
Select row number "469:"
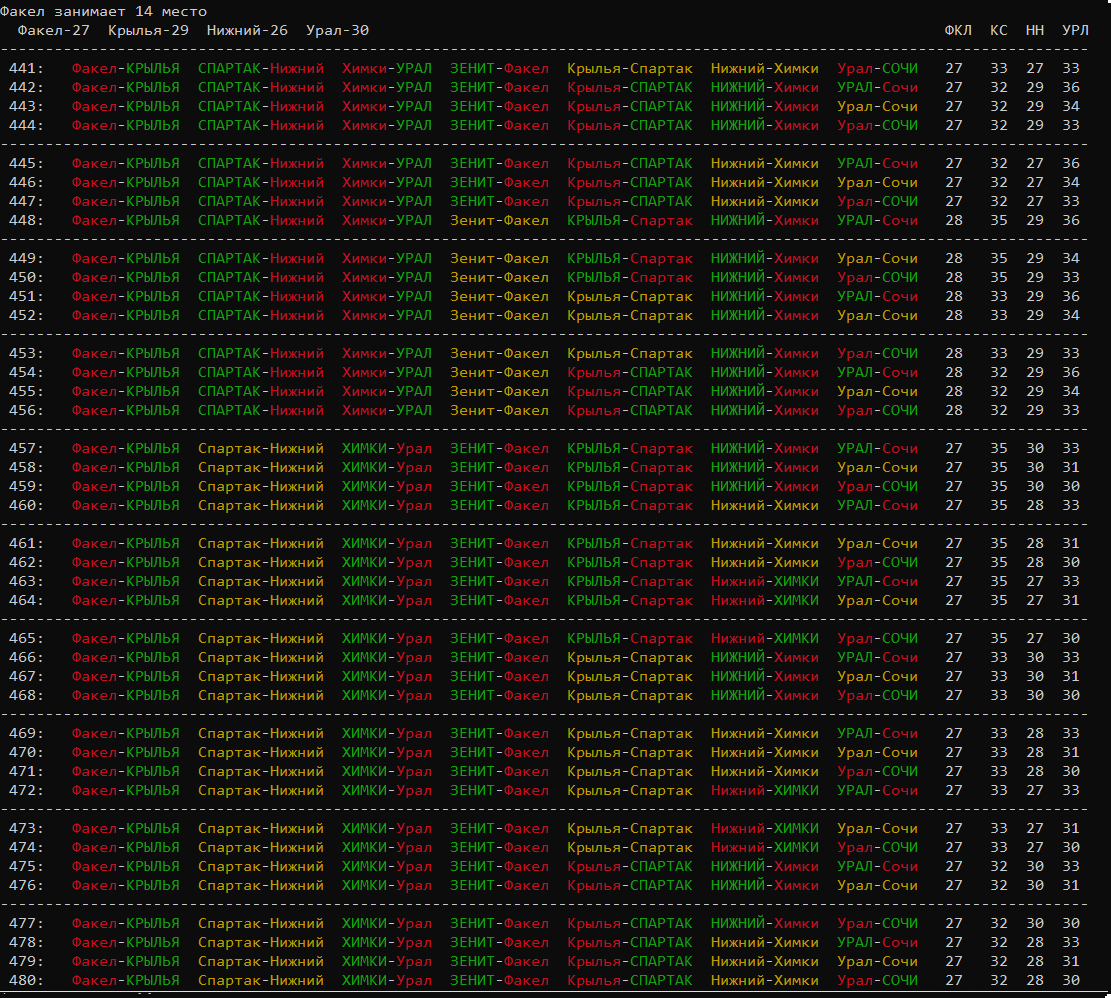[26, 734]
